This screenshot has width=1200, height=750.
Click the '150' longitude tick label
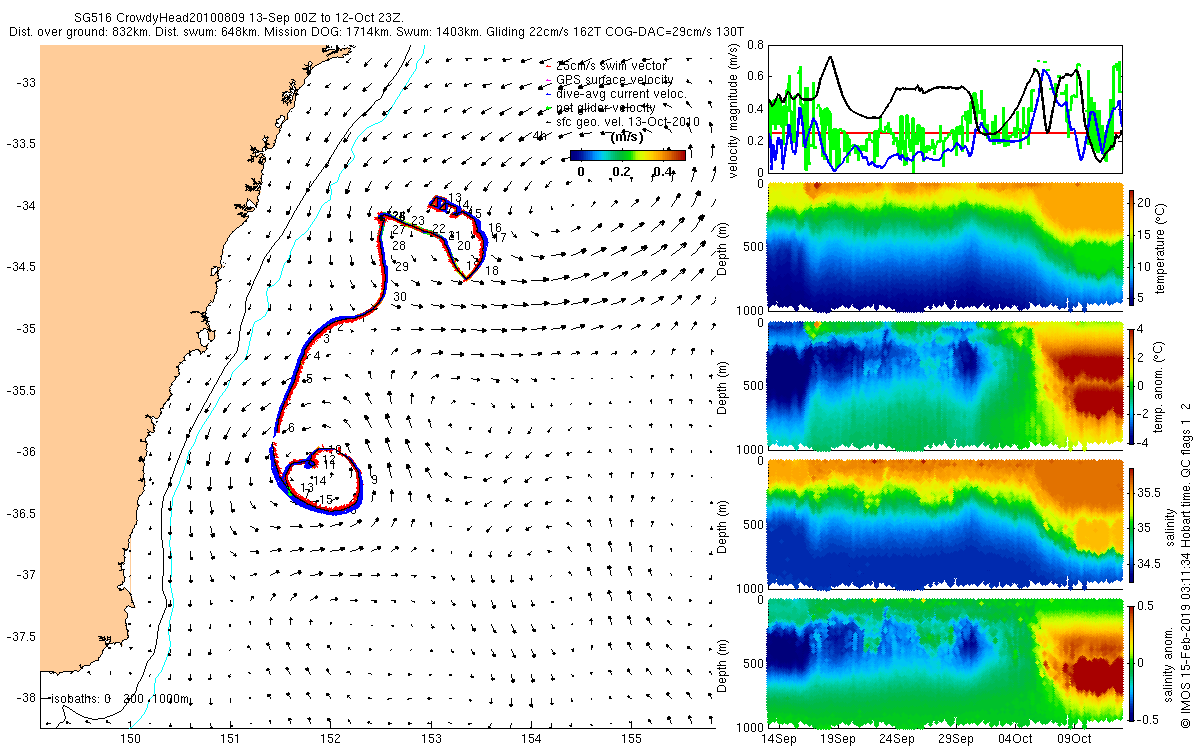pyautogui.click(x=131, y=739)
